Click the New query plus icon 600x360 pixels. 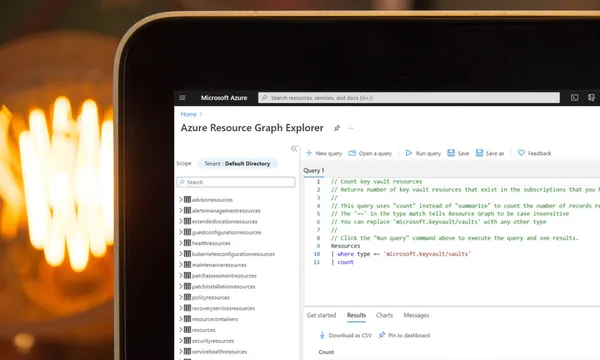[309, 153]
